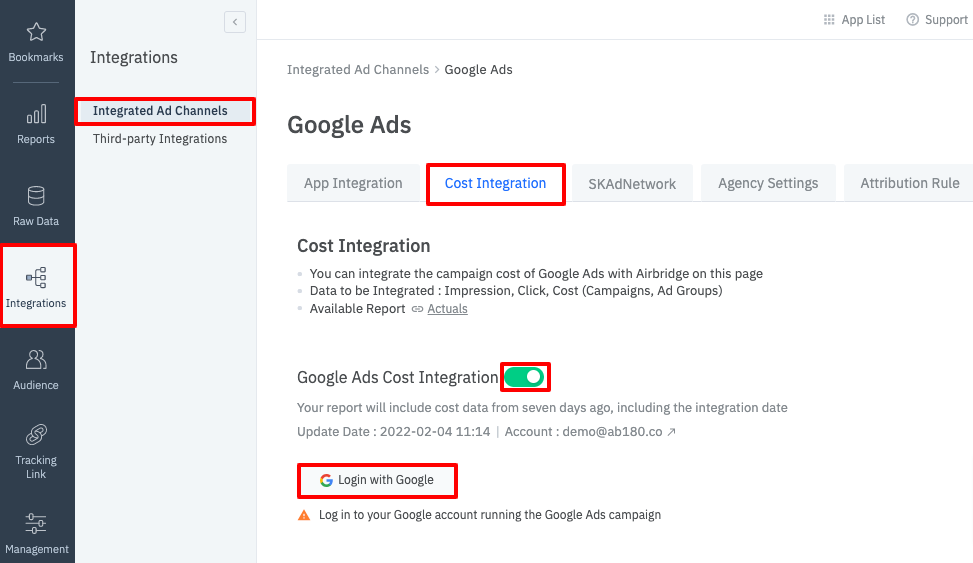
Task: Click the App List label text
Action: click(863, 20)
